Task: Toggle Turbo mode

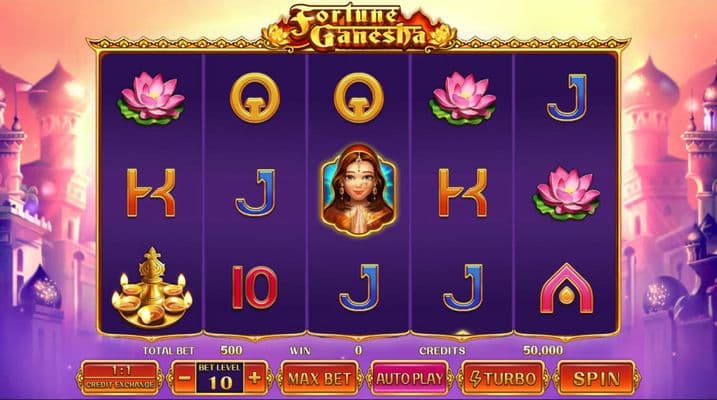Action: point(503,379)
